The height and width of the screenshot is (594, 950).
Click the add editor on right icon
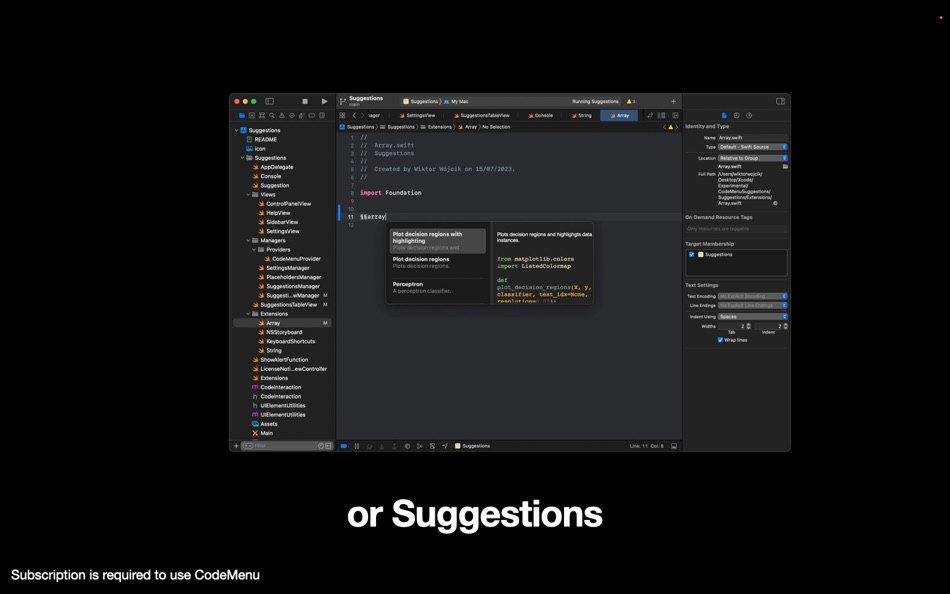675,115
